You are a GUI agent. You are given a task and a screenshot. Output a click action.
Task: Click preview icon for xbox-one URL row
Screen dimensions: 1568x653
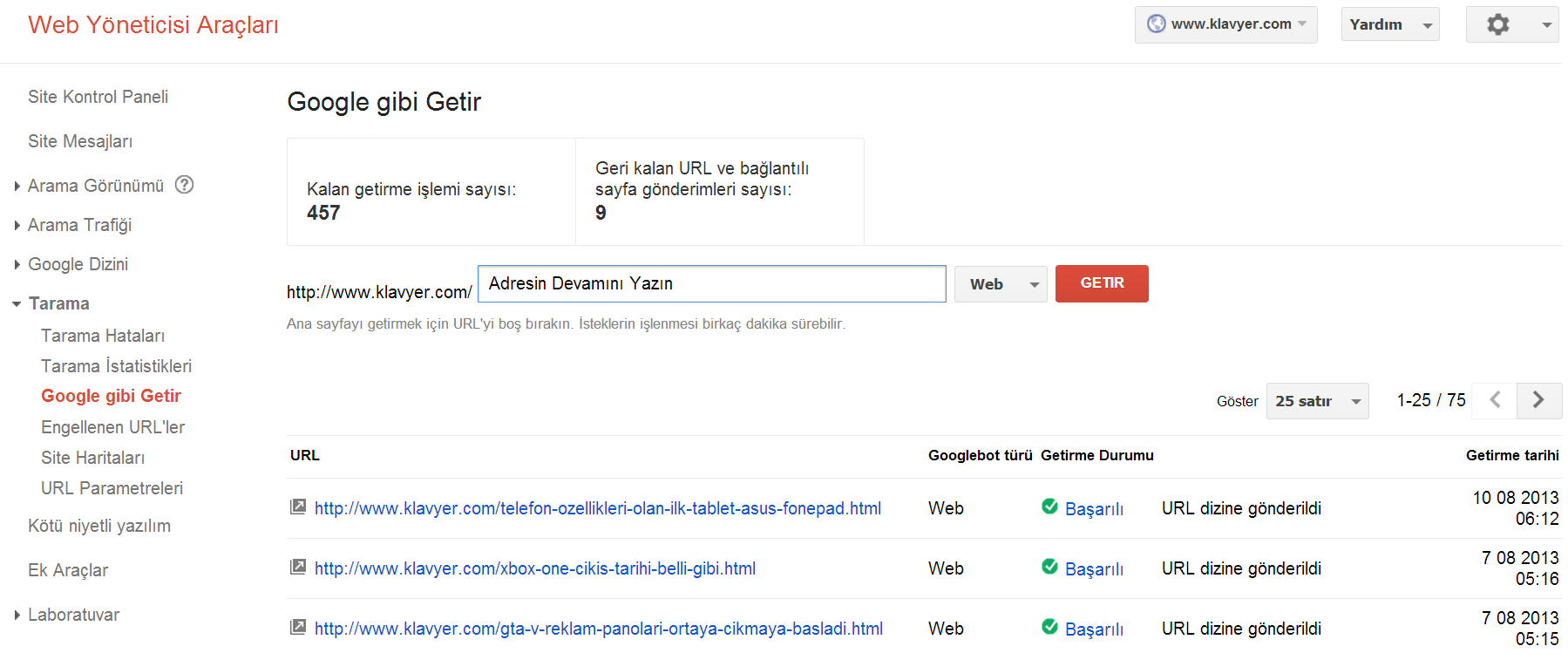298,567
